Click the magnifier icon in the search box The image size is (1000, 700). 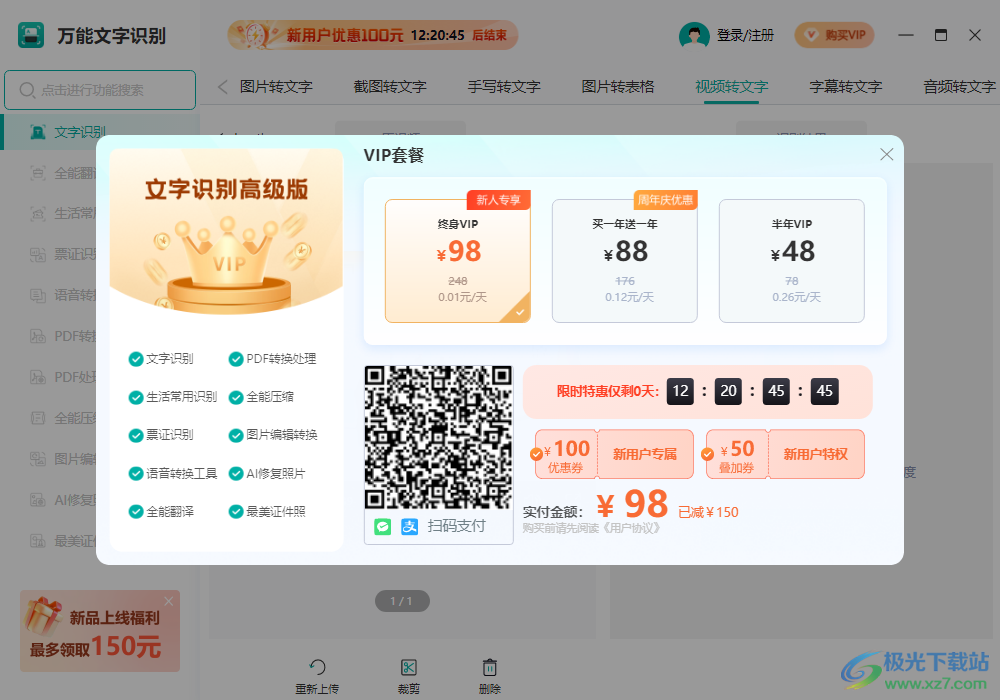coord(27,90)
